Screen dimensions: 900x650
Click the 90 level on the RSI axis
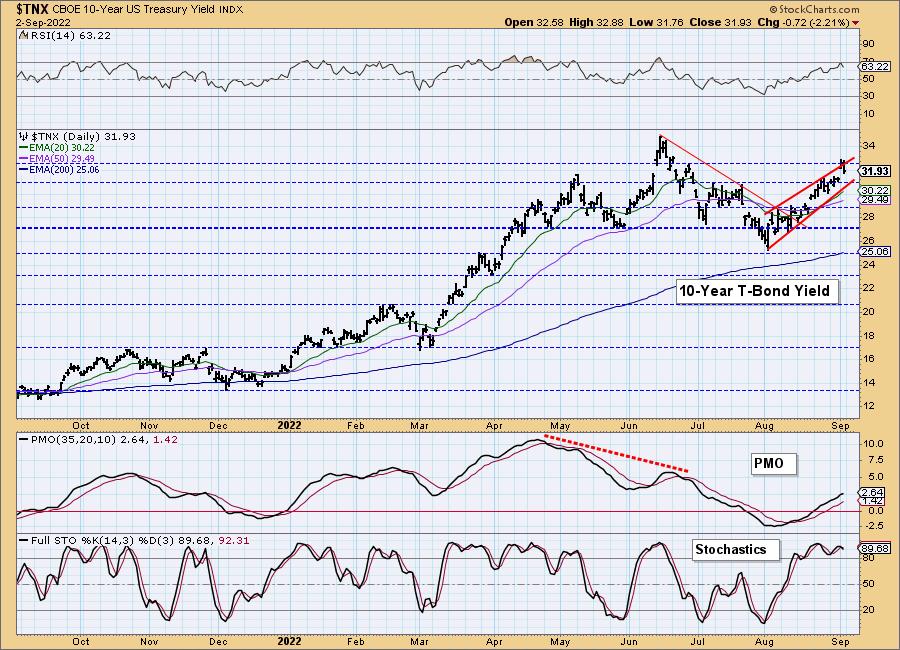868,44
